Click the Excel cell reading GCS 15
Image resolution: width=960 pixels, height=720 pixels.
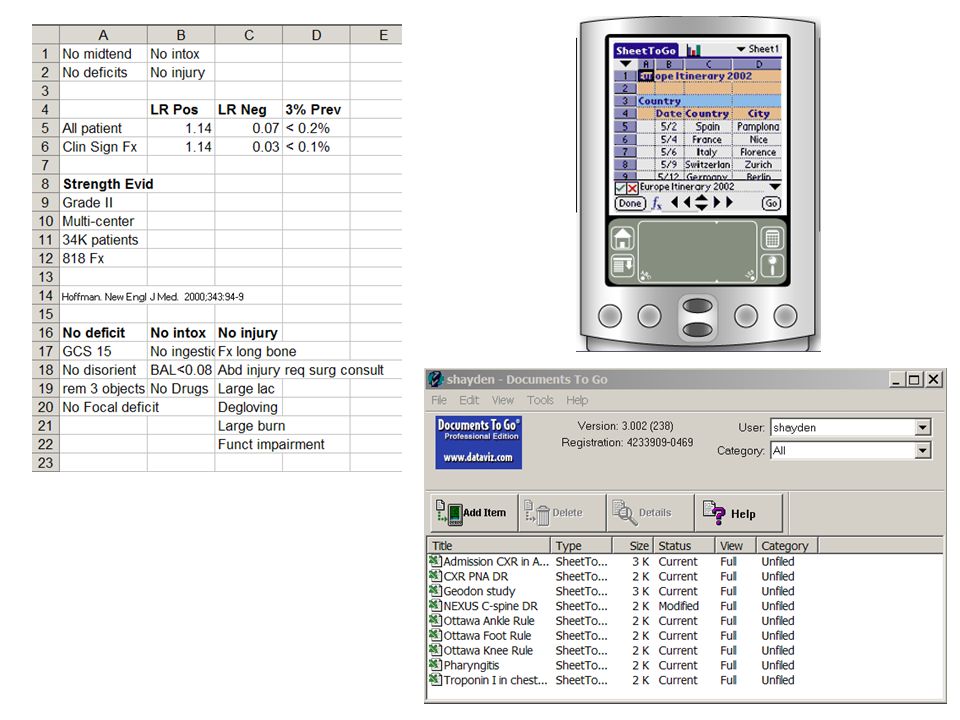point(103,351)
